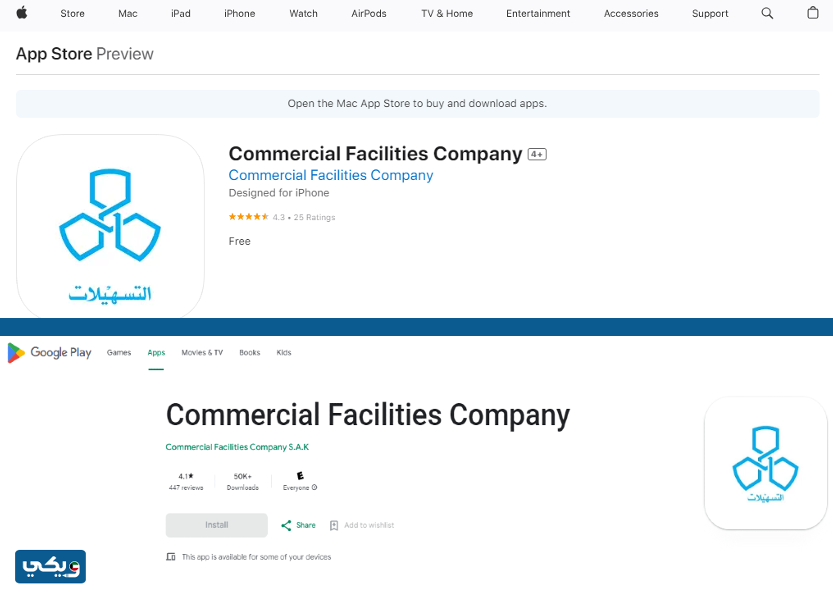The width and height of the screenshot is (833, 596).
Task: Open the shopping bag icon
Action: click(x=812, y=13)
